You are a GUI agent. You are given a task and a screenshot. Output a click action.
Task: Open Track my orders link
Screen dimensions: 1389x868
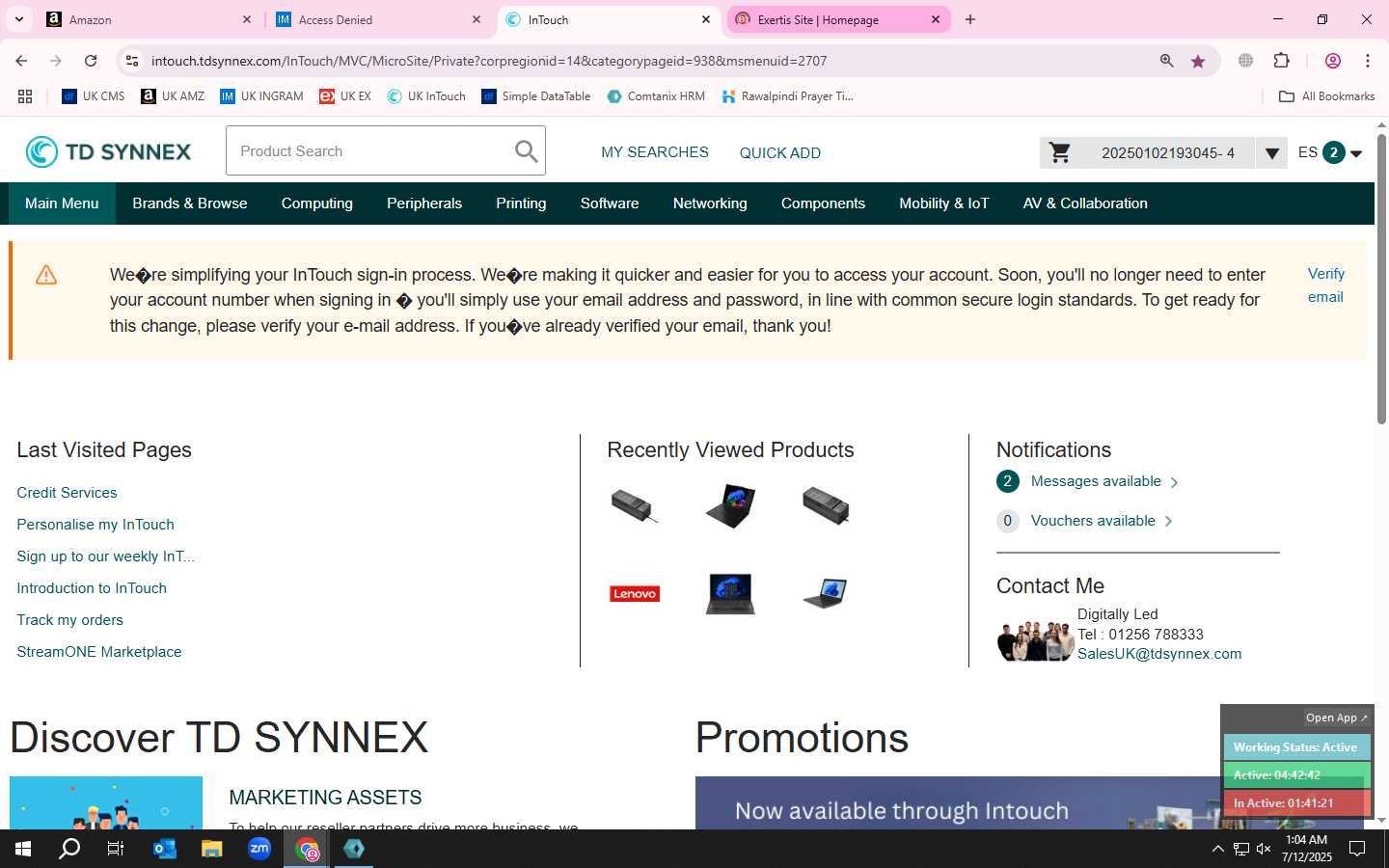pyautogui.click(x=69, y=620)
